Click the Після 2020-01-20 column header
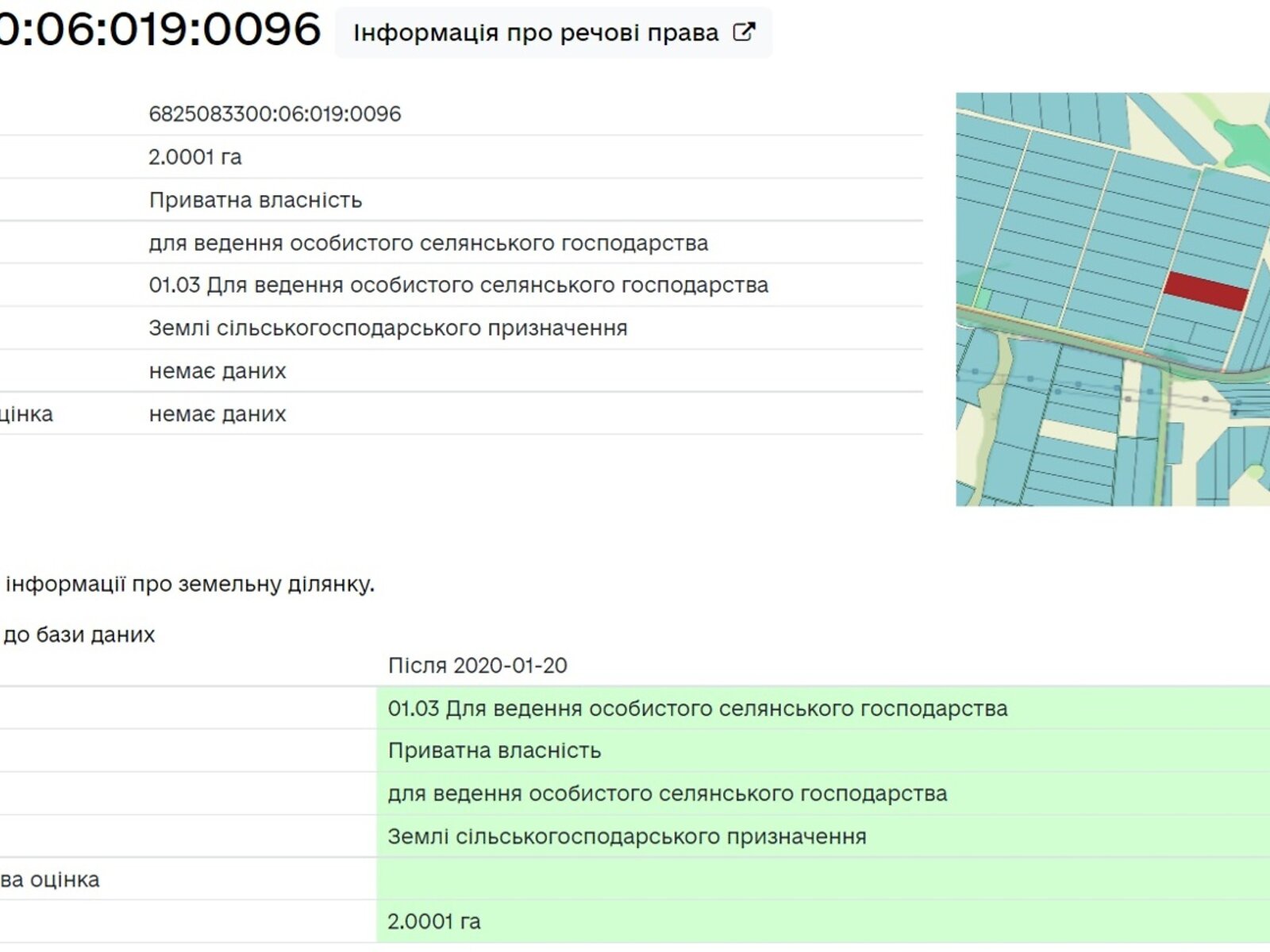Viewport: 1270px width, 952px height. point(477,666)
